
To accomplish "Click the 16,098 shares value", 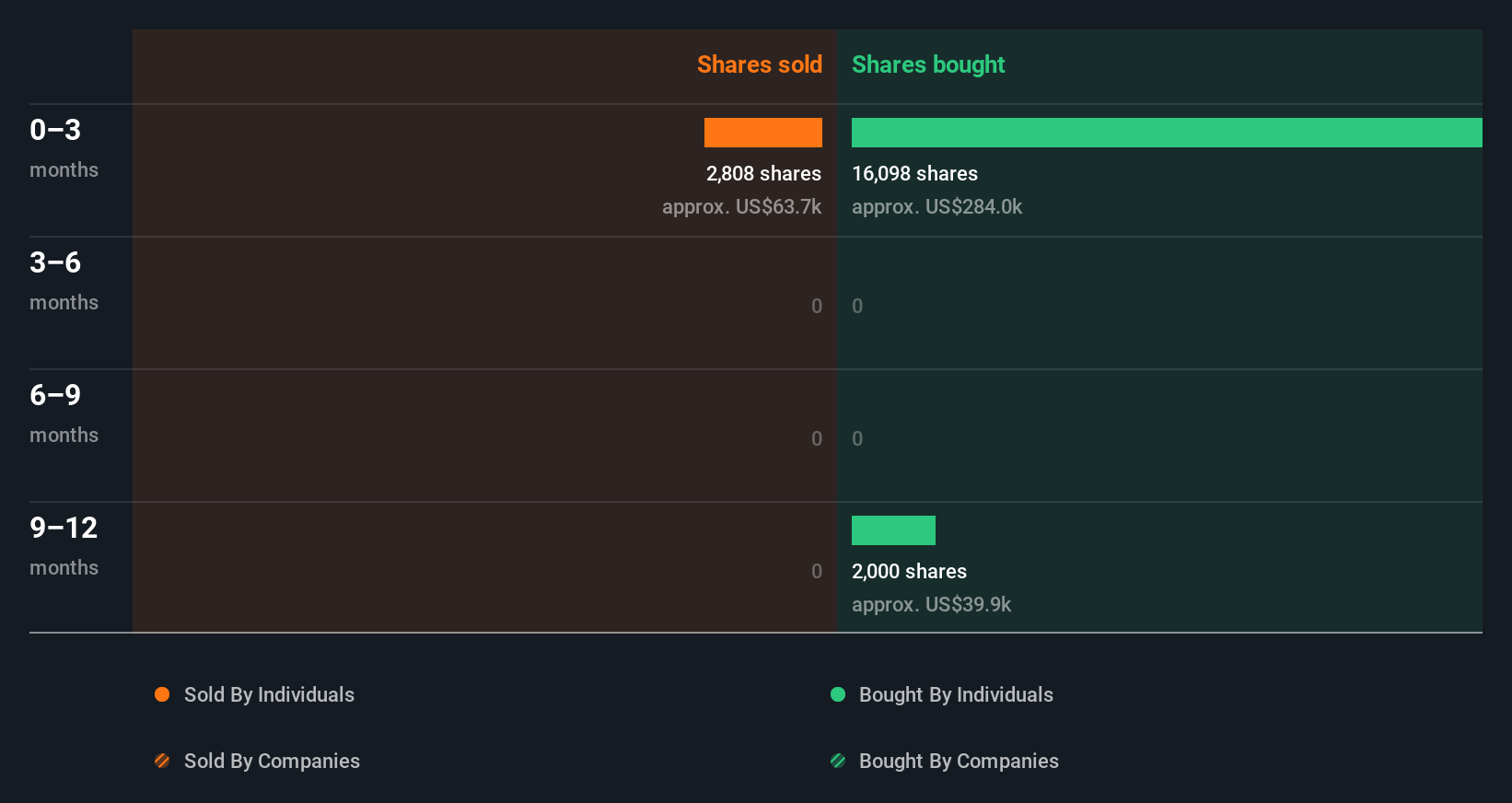I will (x=914, y=173).
